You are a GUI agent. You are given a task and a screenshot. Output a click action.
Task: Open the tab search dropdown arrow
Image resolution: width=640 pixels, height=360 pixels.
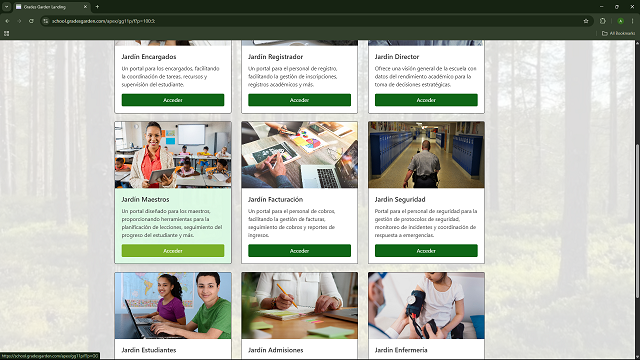[x=7, y=7]
